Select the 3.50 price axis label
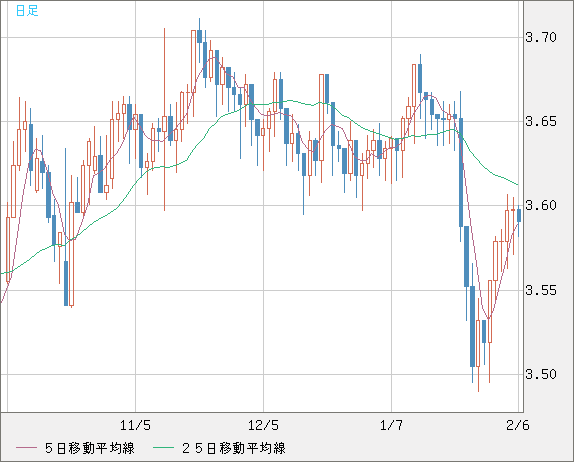 (541, 375)
